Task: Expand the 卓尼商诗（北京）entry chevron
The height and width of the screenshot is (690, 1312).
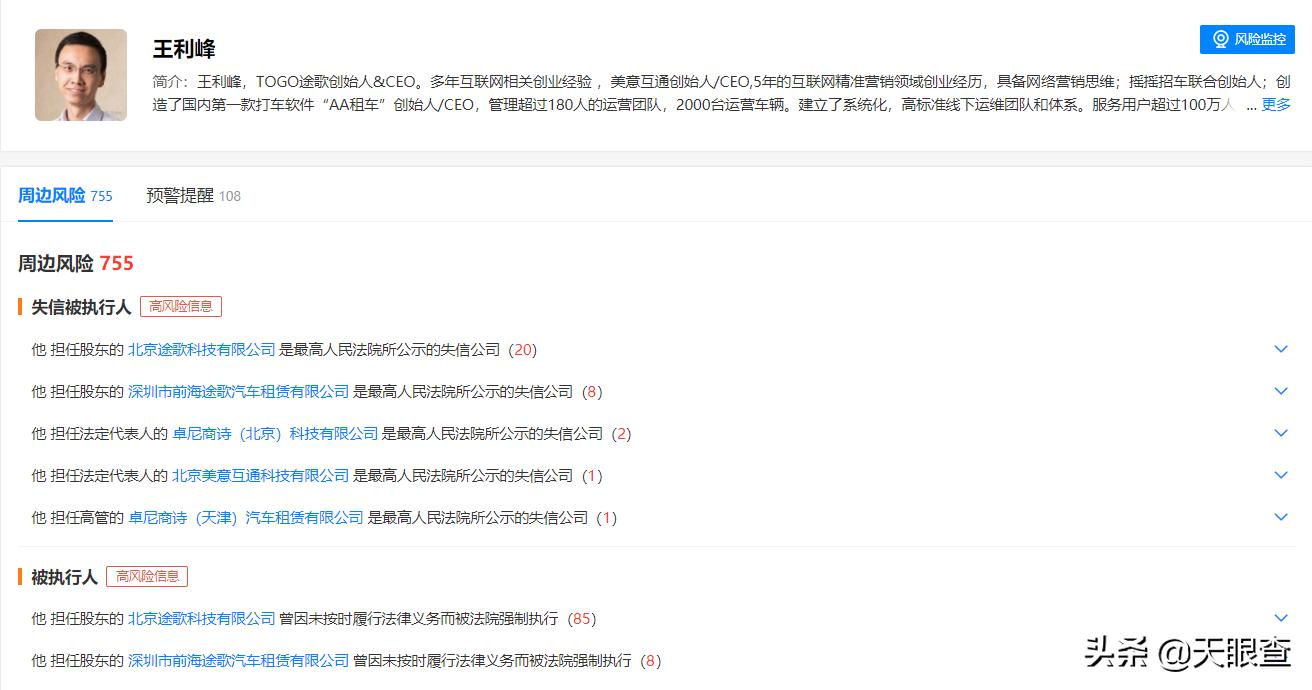Action: [x=1281, y=433]
